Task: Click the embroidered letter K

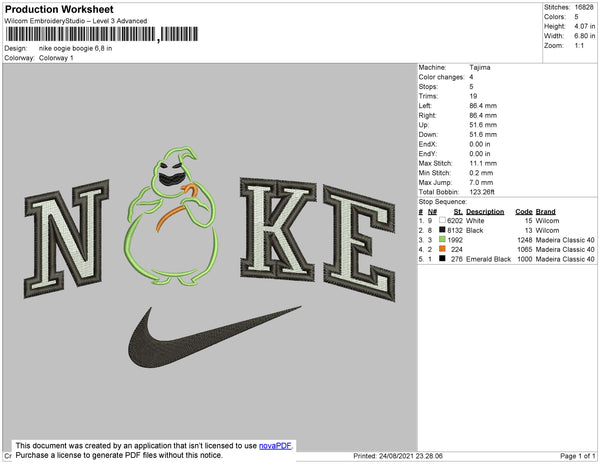Action: pyautogui.click(x=278, y=229)
